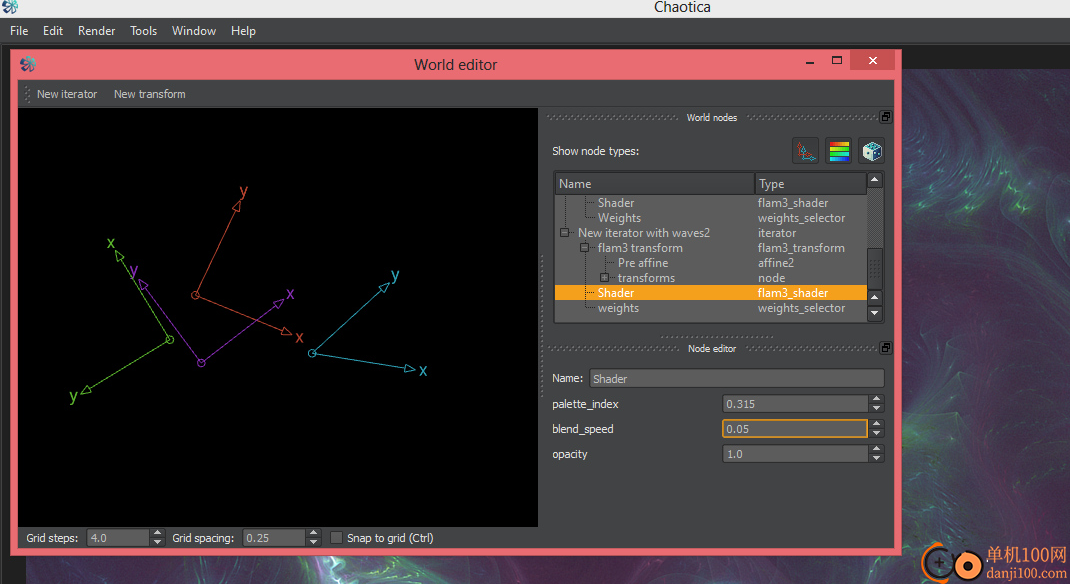Image resolution: width=1070 pixels, height=584 pixels.
Task: Expand the transforms tree node
Action: point(604,278)
